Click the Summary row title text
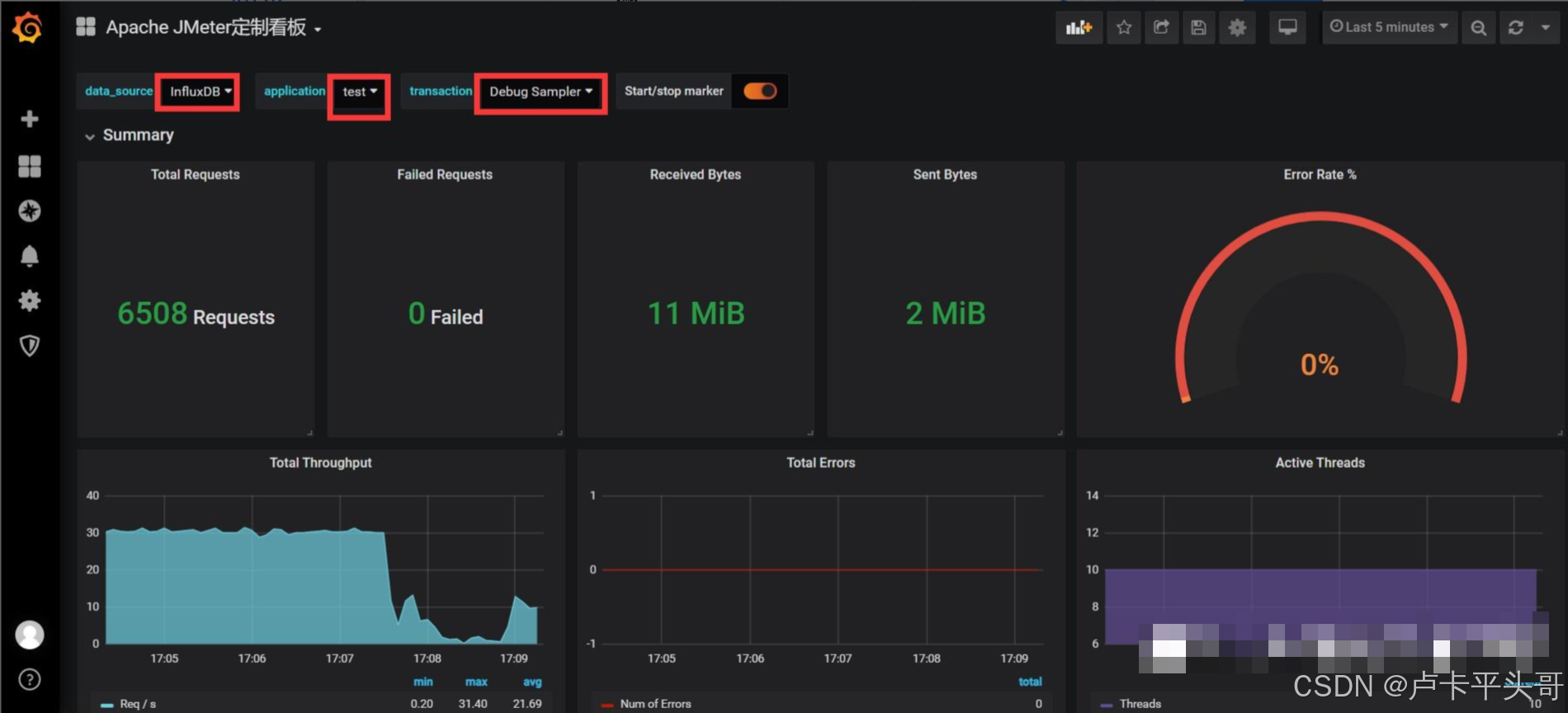This screenshot has height=713, width=1568. 138,135
